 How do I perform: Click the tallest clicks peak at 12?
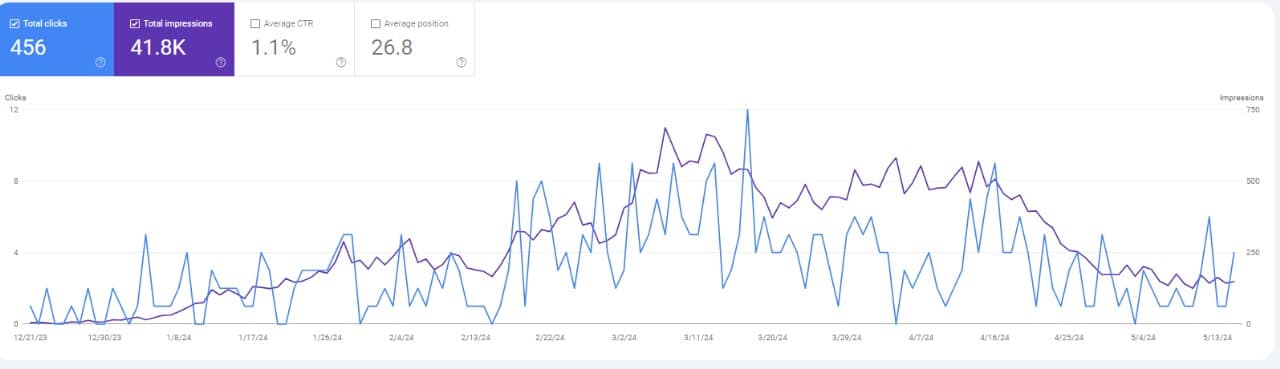(x=747, y=110)
